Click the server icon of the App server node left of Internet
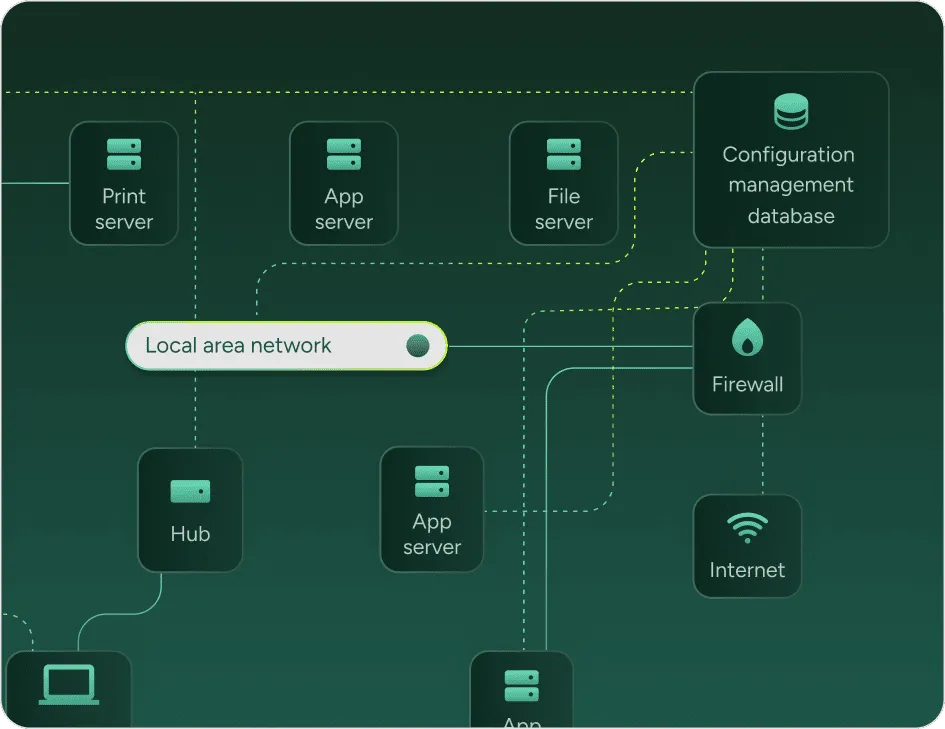The height and width of the screenshot is (729, 945). click(x=432, y=481)
